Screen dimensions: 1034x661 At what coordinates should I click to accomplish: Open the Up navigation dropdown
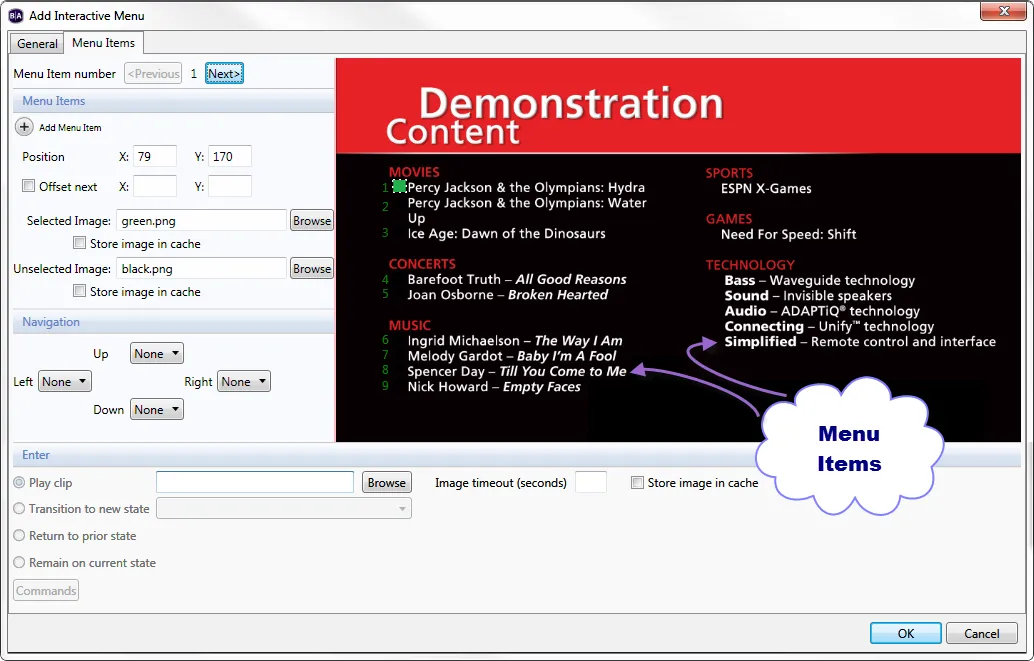click(x=157, y=354)
